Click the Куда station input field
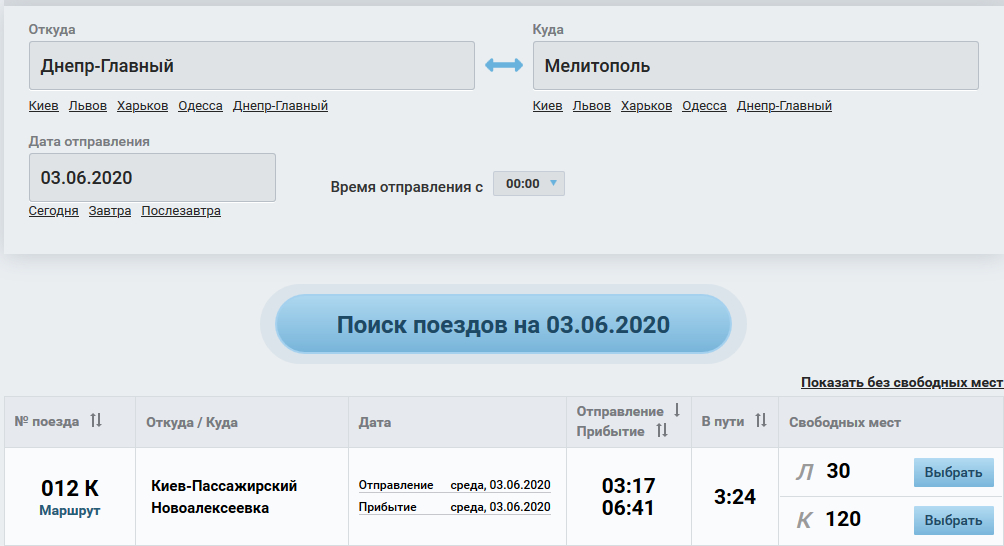 pyautogui.click(x=756, y=66)
